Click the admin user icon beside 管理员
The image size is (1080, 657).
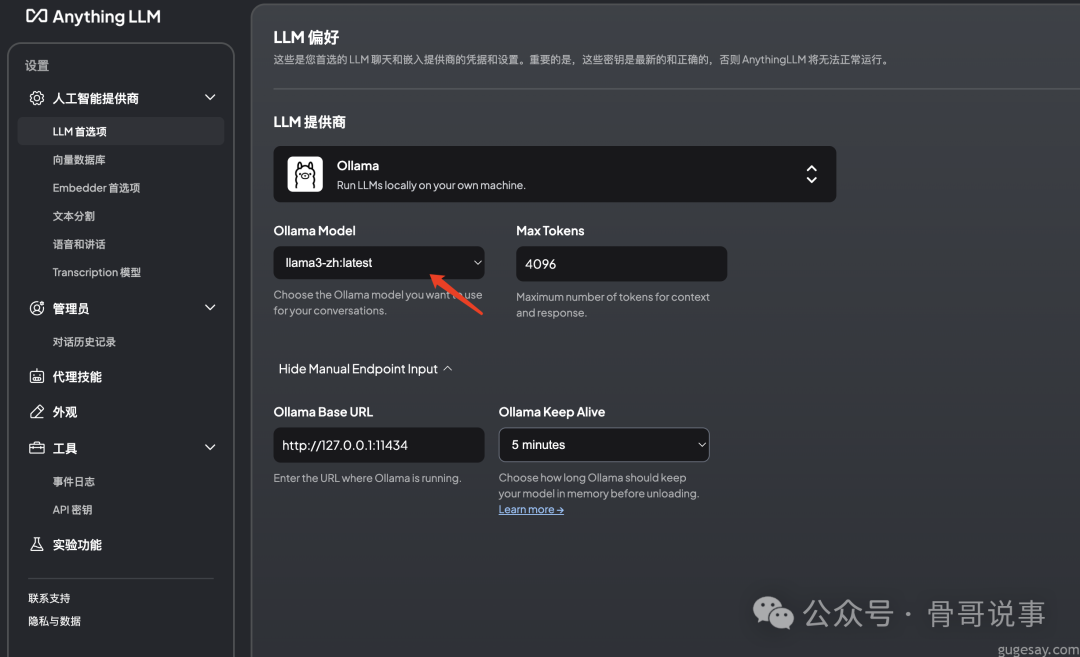point(37,308)
